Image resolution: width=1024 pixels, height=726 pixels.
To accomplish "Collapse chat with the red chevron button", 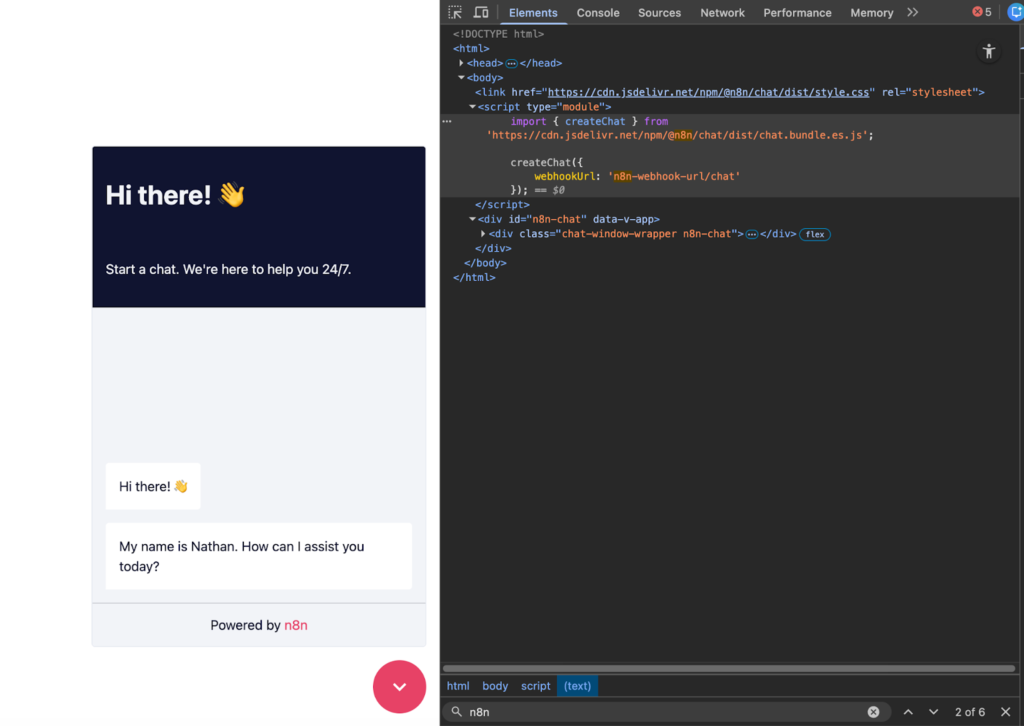I will [399, 686].
